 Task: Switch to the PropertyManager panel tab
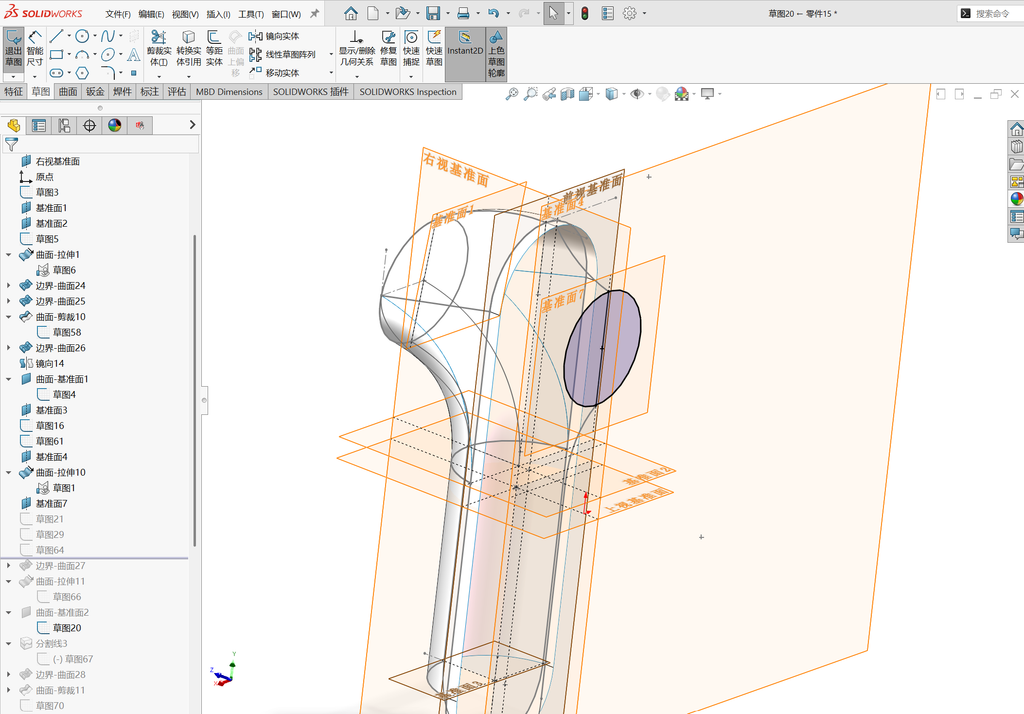(x=39, y=125)
